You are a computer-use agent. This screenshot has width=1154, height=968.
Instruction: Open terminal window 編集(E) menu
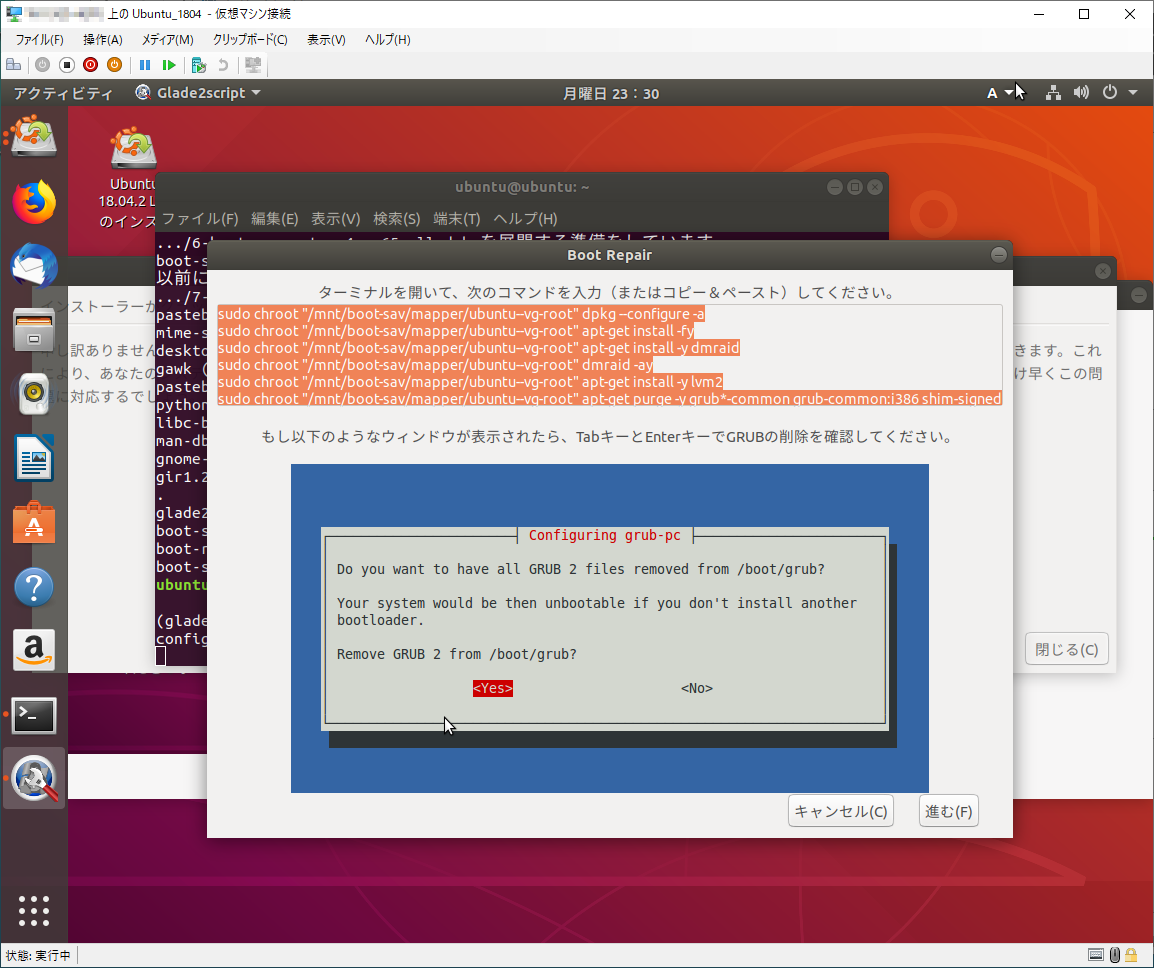coord(275,219)
